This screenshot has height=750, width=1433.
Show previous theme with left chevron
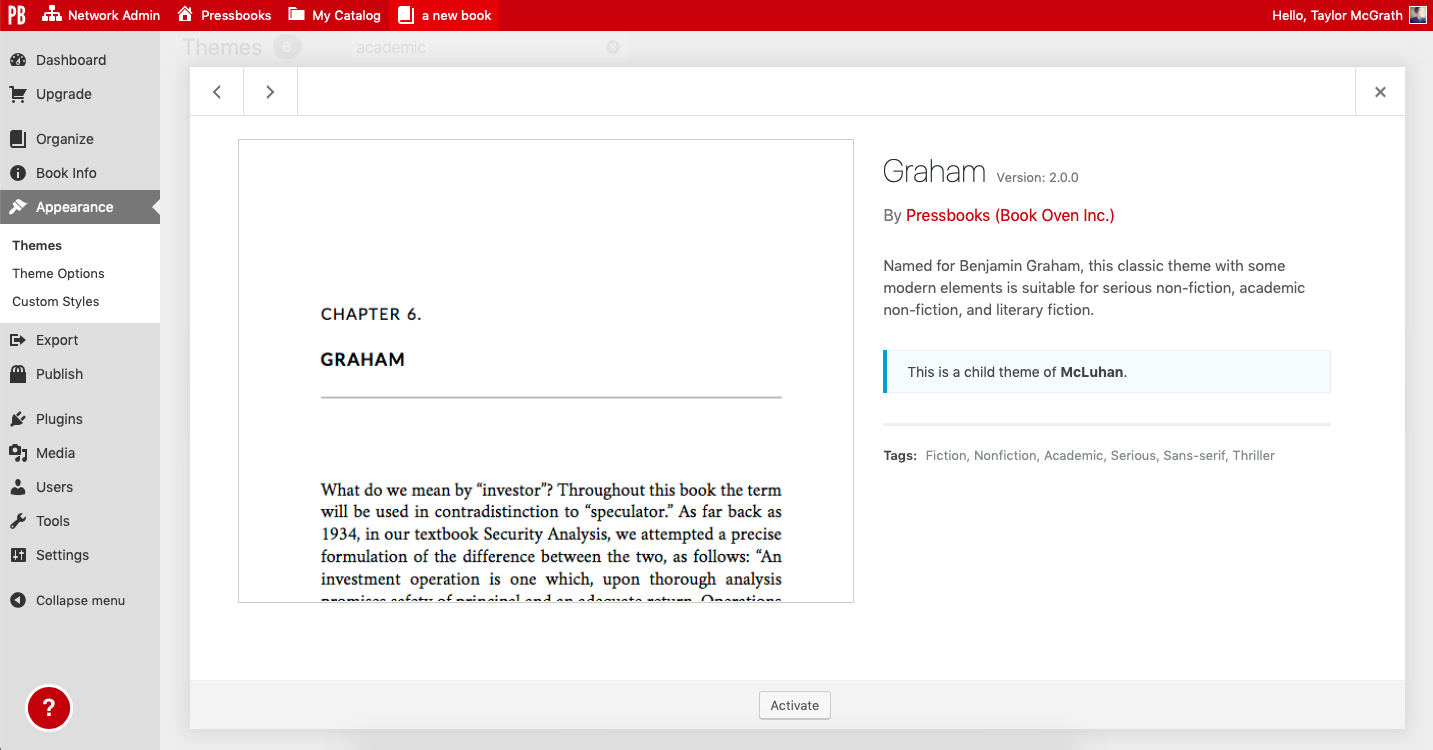pyautogui.click(x=217, y=92)
